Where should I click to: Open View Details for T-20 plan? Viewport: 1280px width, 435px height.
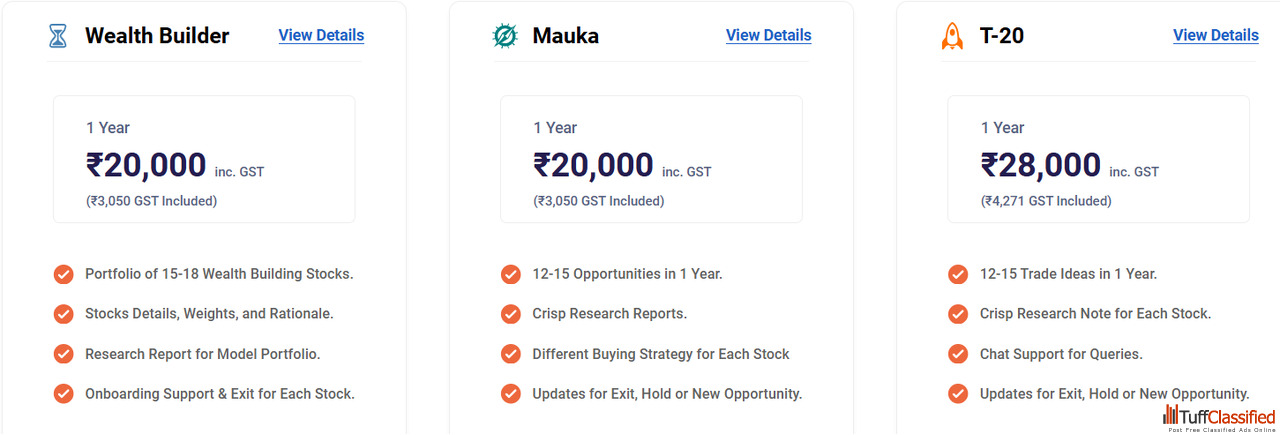(x=1215, y=35)
